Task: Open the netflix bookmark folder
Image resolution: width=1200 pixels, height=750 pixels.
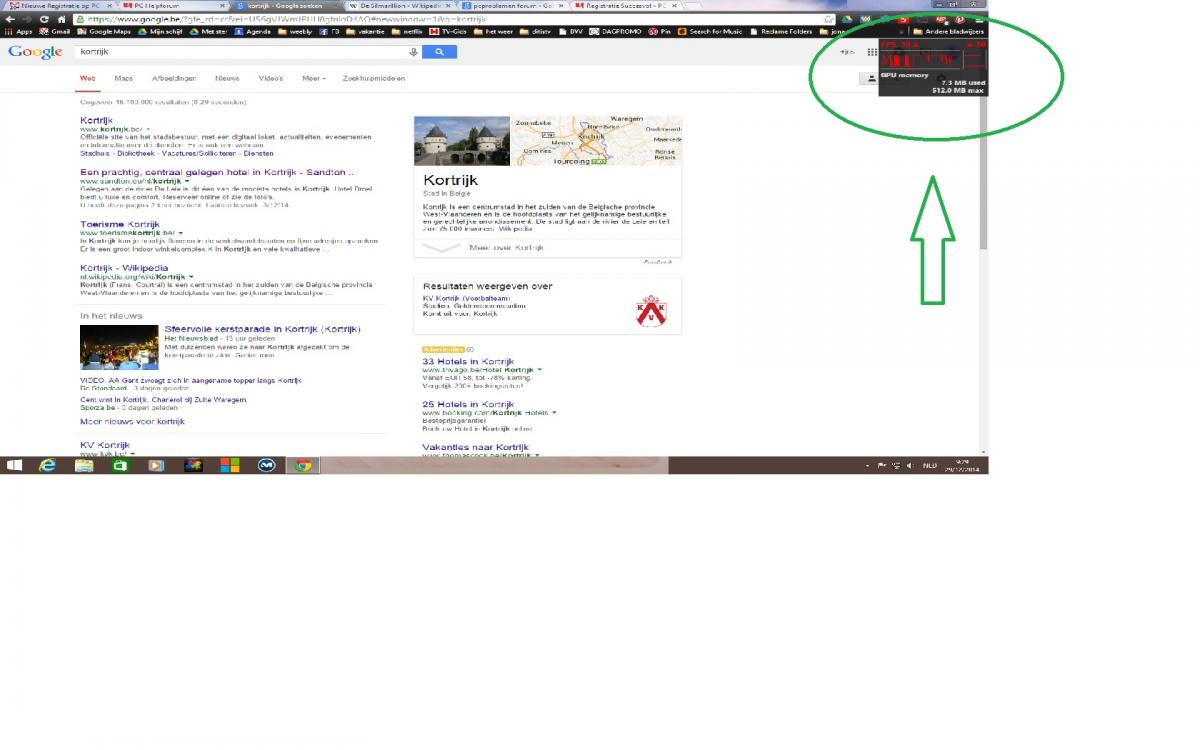Action: point(405,32)
